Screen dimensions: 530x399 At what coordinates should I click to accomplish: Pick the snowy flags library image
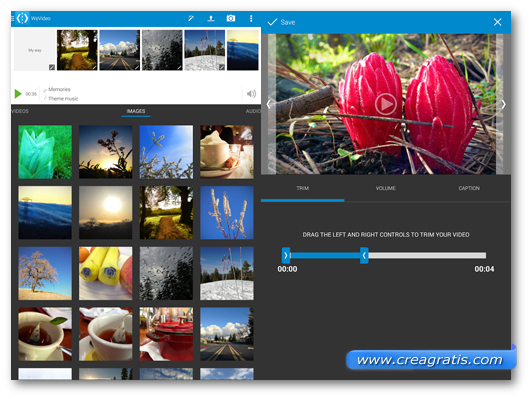(227, 273)
